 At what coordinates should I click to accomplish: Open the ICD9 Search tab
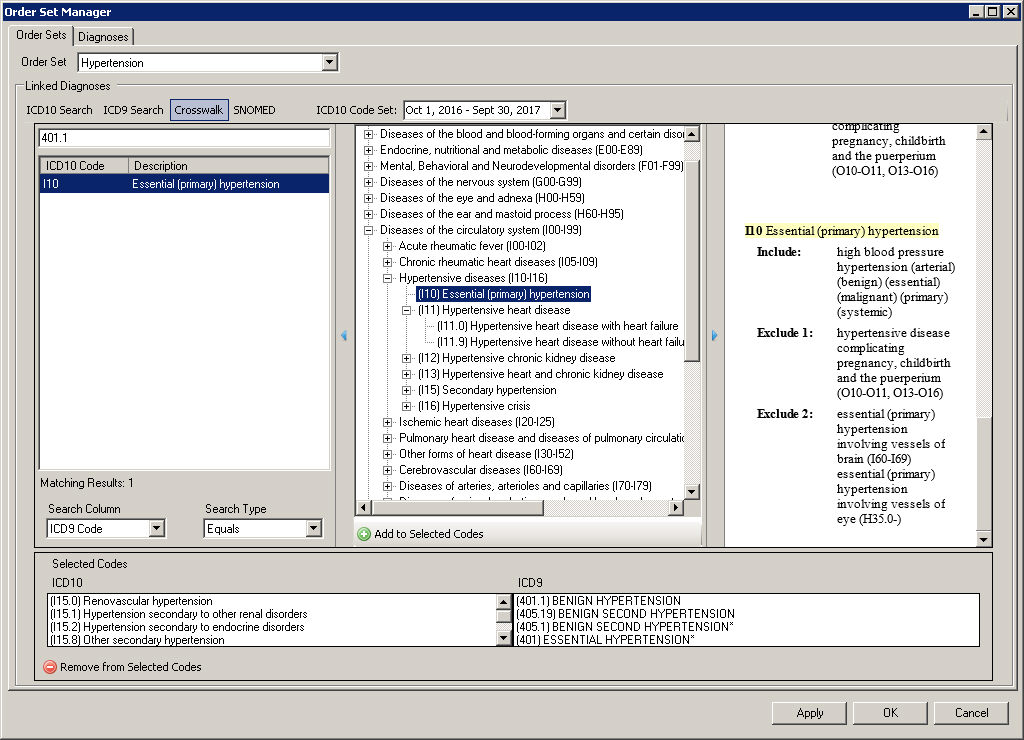133,110
